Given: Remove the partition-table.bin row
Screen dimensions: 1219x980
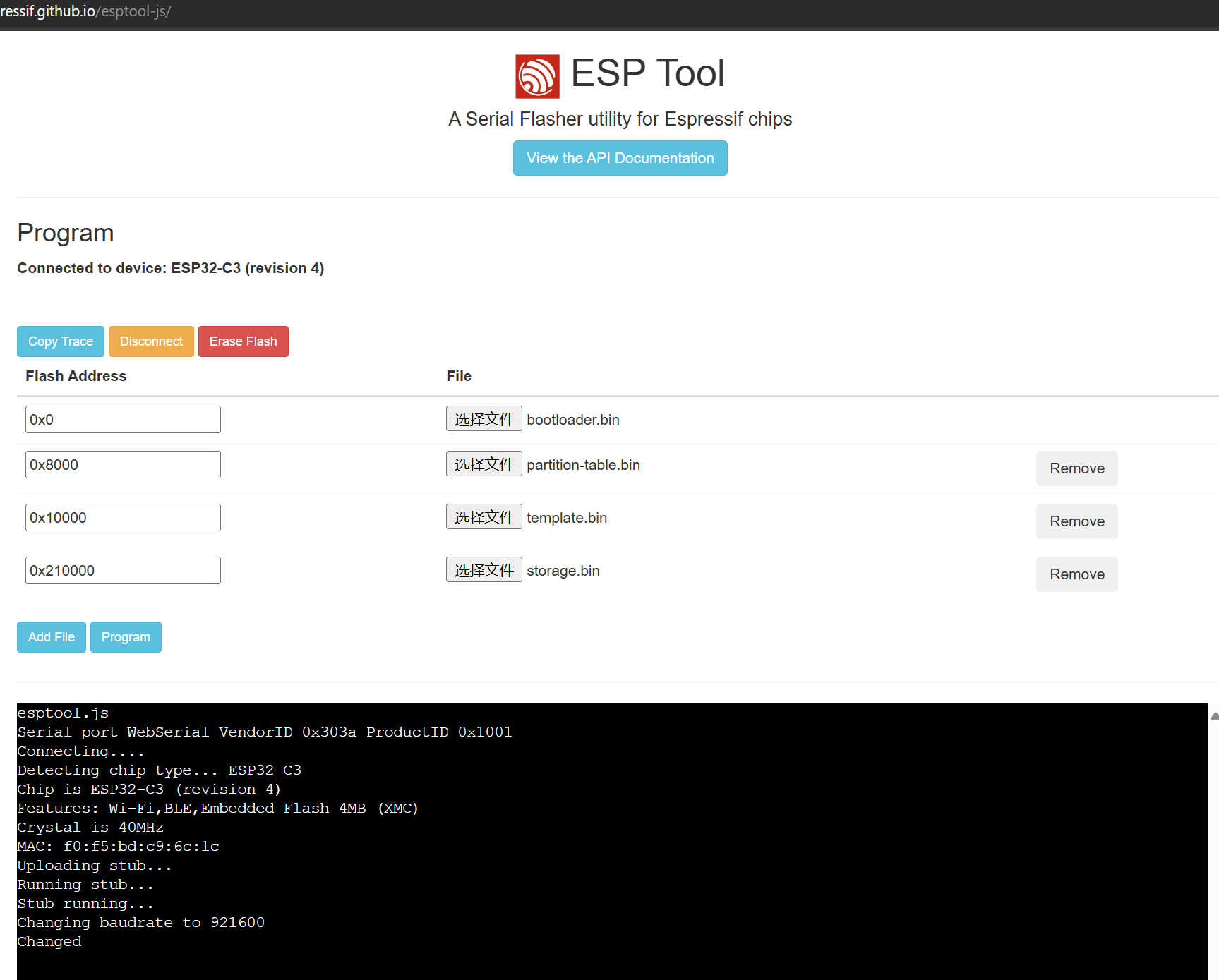Looking at the screenshot, I should 1077,468.
